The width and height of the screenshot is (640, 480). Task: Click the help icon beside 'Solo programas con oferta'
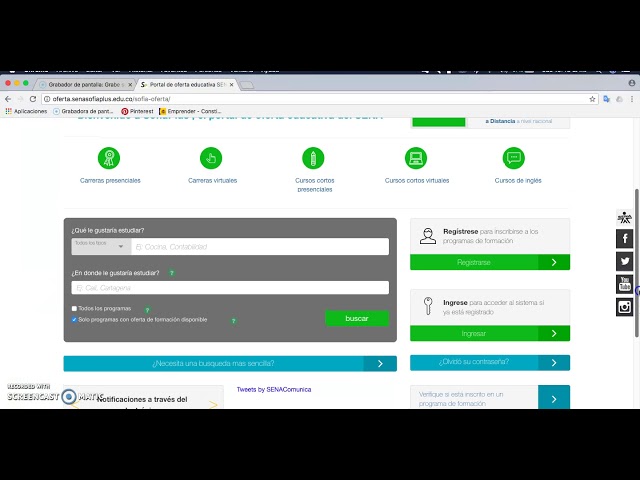click(233, 321)
